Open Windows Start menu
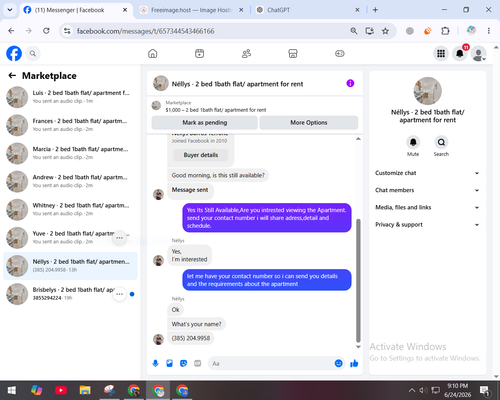 [x=11, y=390]
